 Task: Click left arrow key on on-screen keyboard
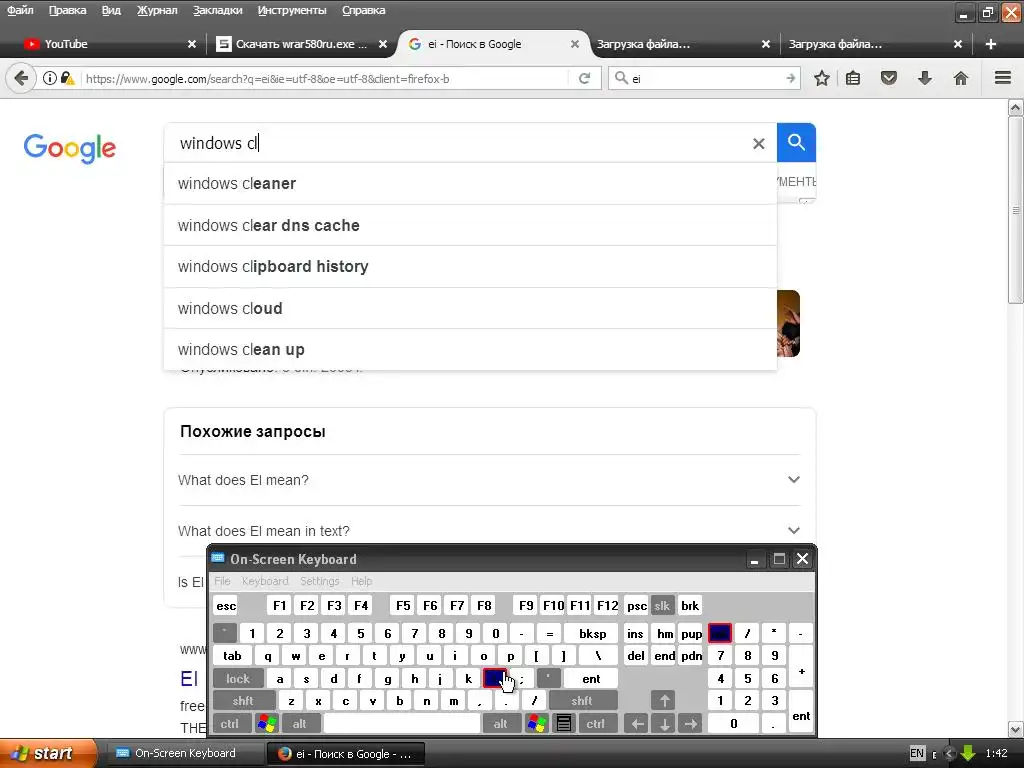click(x=637, y=724)
